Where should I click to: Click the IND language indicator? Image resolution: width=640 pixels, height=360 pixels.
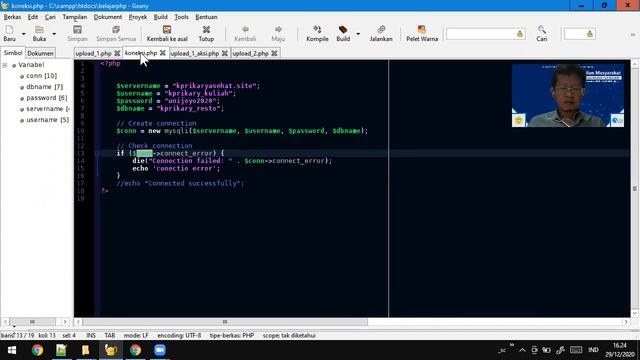point(593,350)
